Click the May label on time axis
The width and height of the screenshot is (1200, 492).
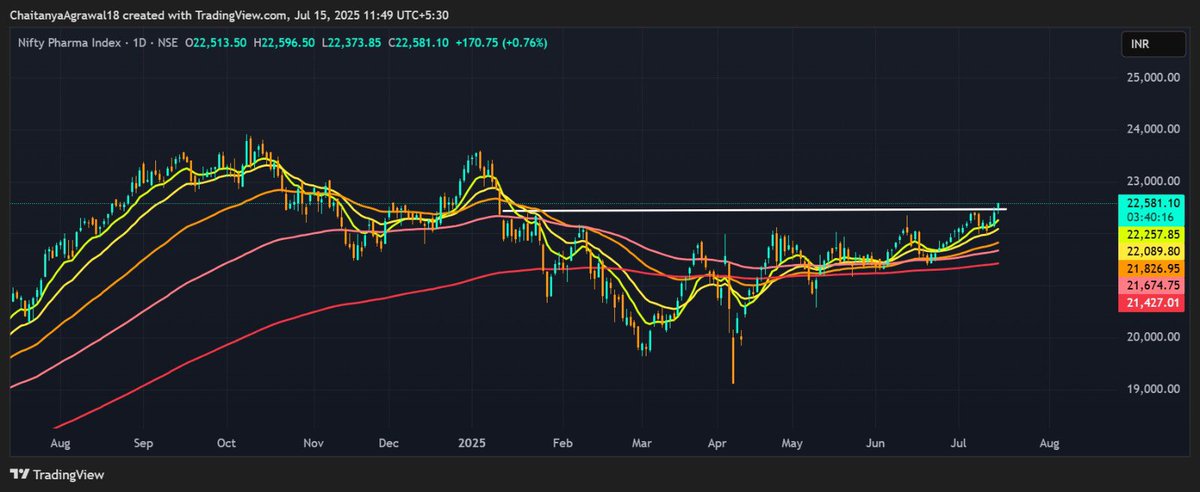[793, 441]
